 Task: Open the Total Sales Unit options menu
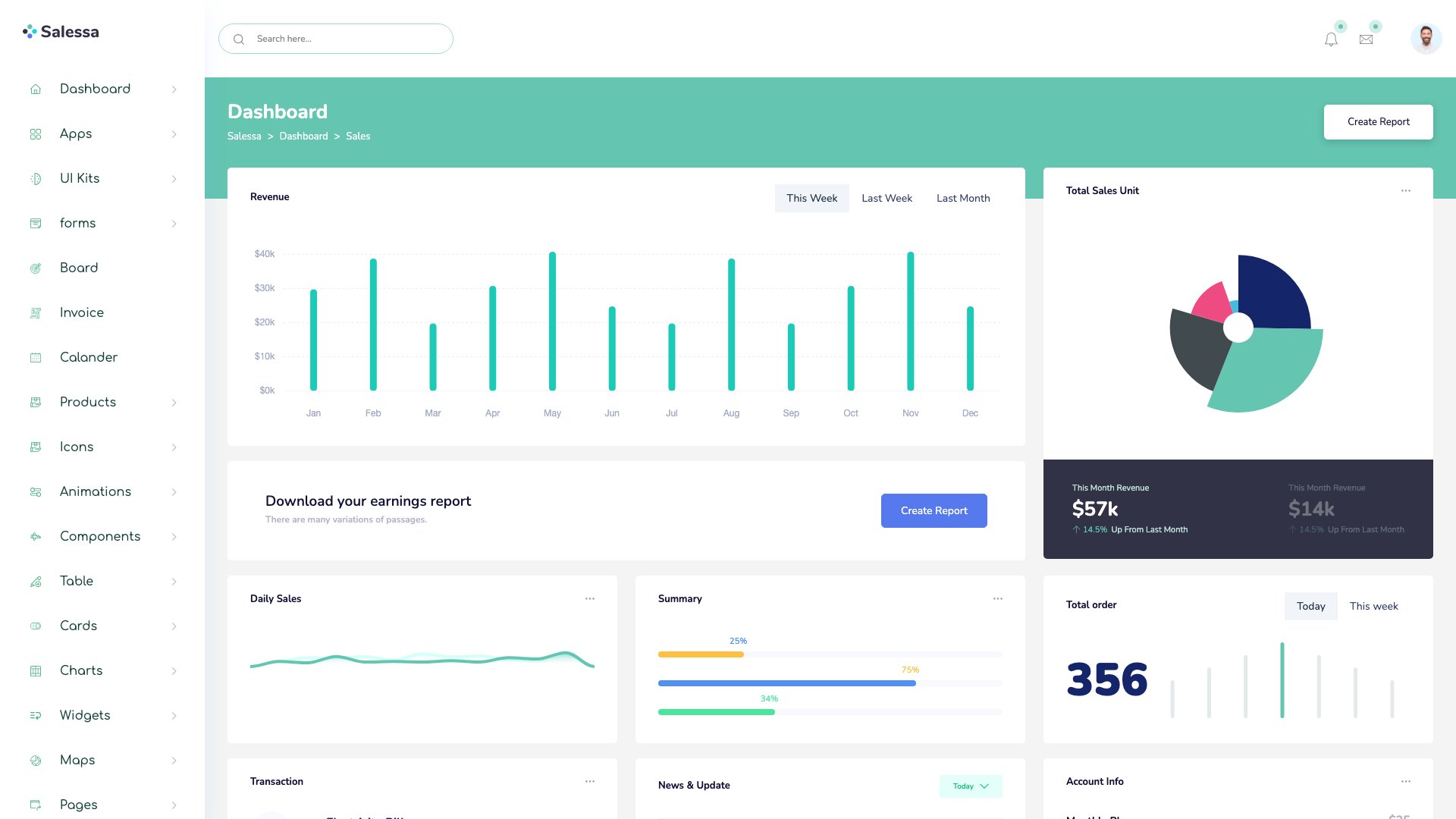coord(1406,190)
